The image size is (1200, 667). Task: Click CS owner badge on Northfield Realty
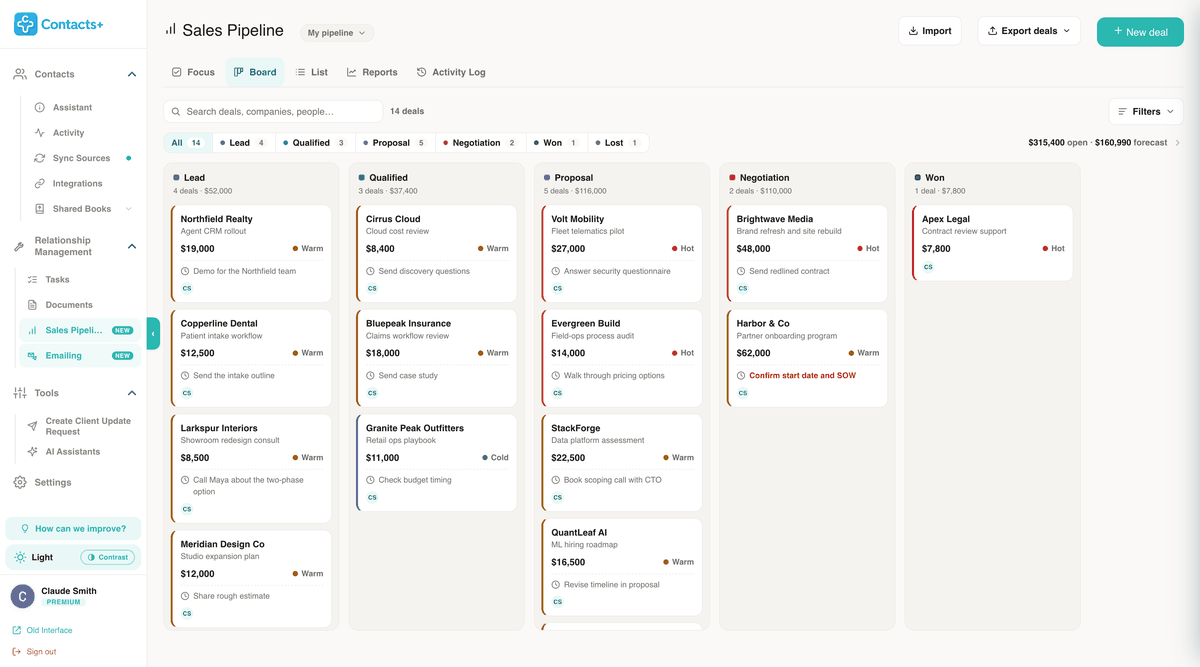coord(187,288)
